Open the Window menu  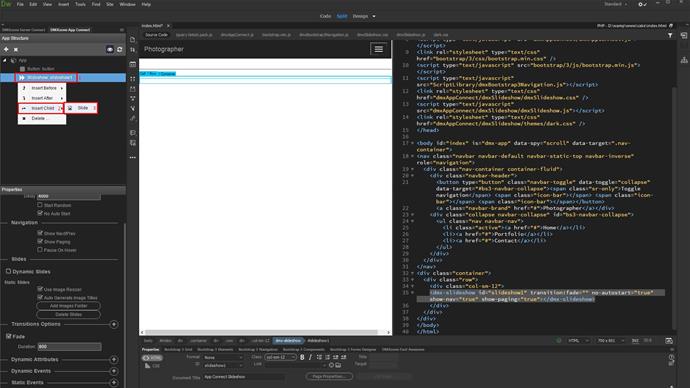pos(128,4)
